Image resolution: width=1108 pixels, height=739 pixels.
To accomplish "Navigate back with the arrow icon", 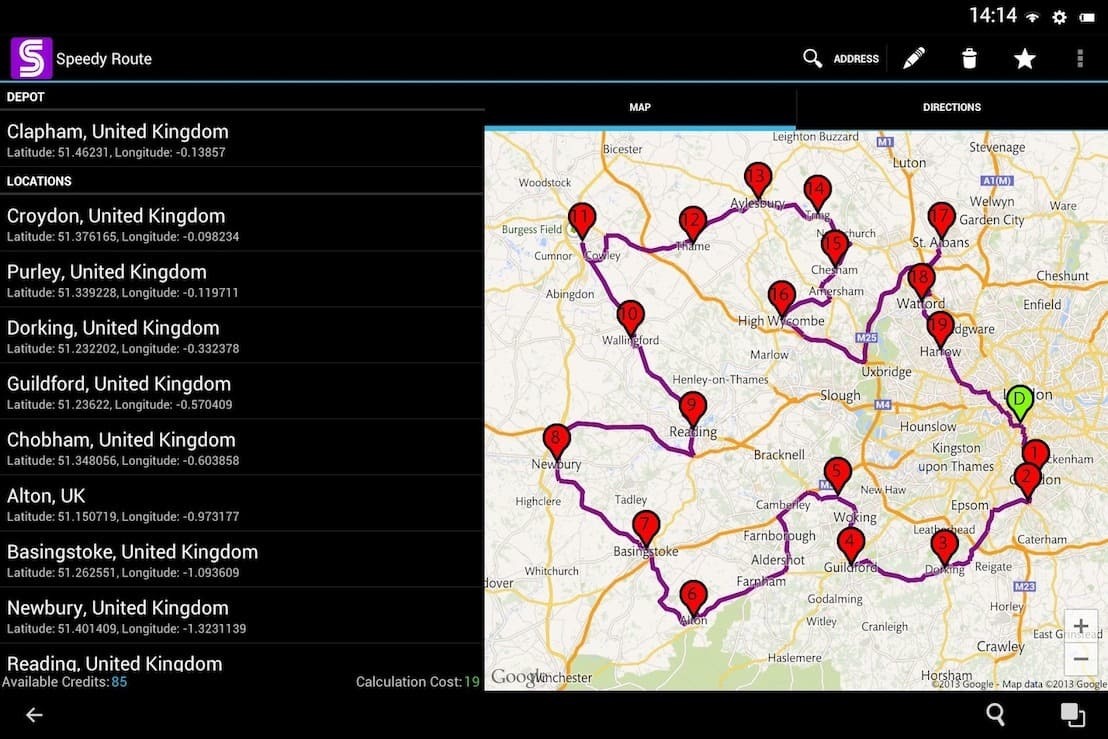I will [34, 714].
